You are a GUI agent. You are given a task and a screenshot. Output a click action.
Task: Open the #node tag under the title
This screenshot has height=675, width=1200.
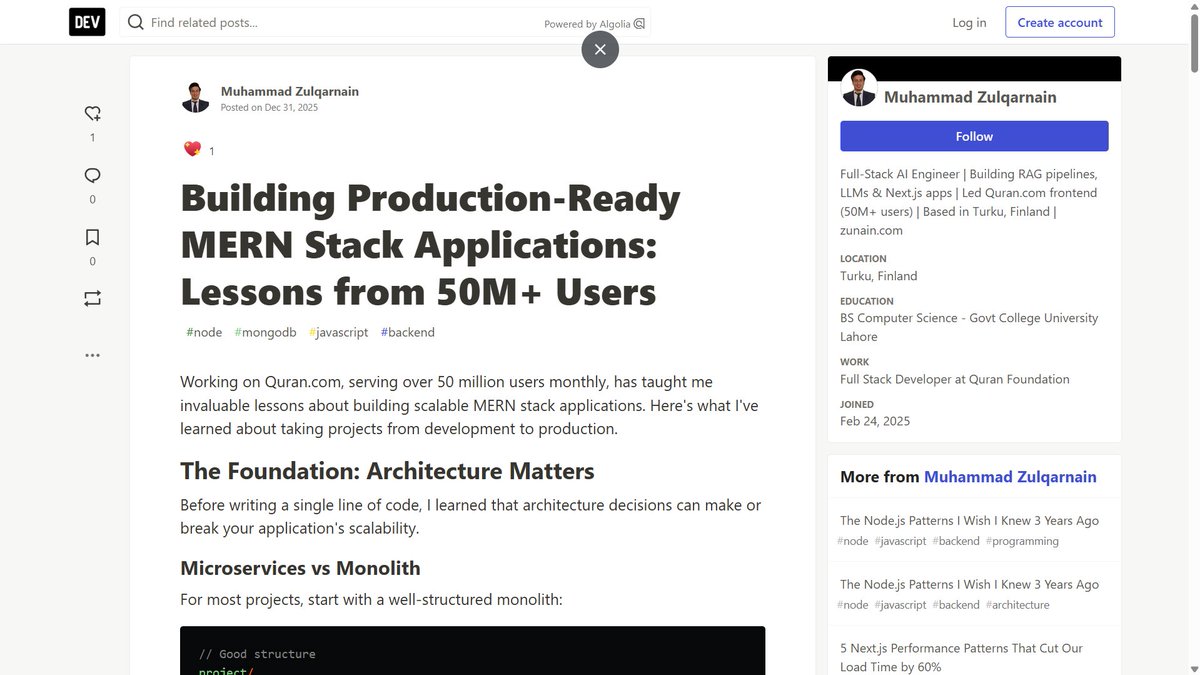[x=204, y=332]
